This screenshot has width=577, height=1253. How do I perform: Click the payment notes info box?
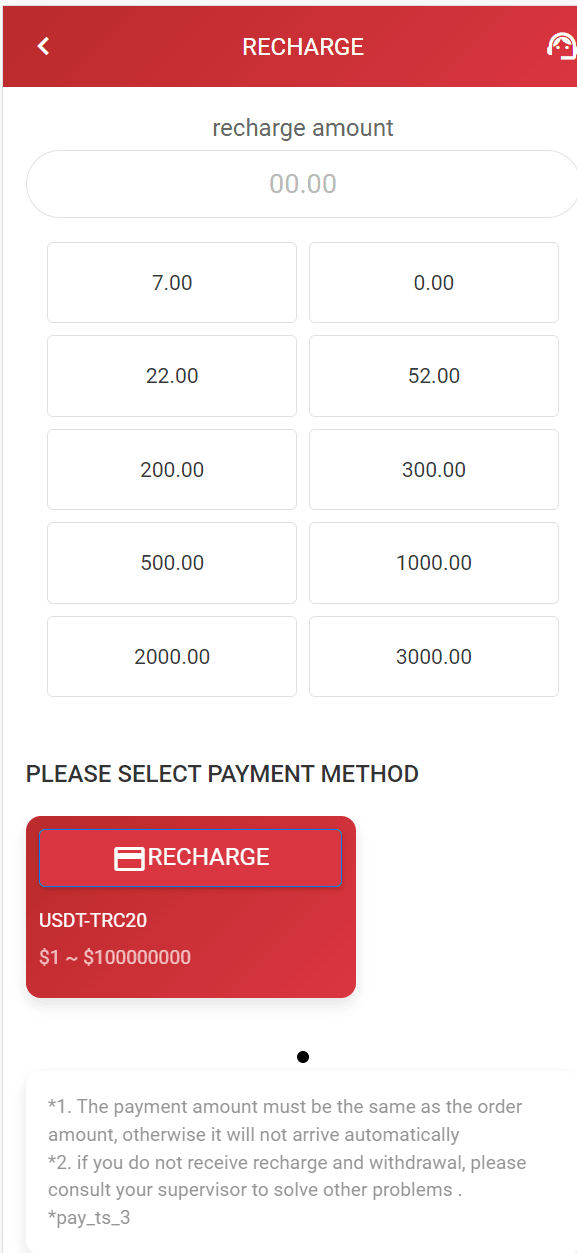point(302,1161)
